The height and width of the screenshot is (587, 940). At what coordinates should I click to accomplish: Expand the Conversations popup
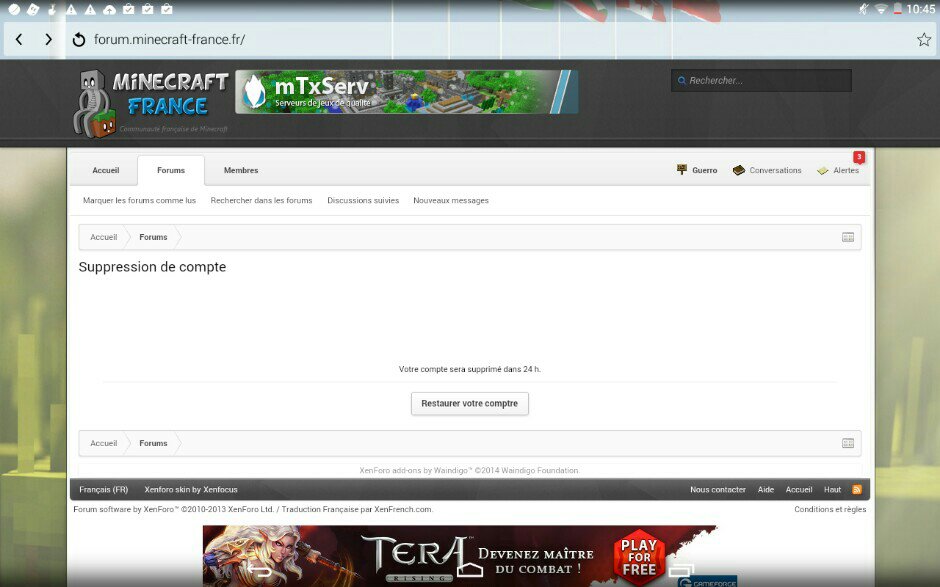pos(767,170)
